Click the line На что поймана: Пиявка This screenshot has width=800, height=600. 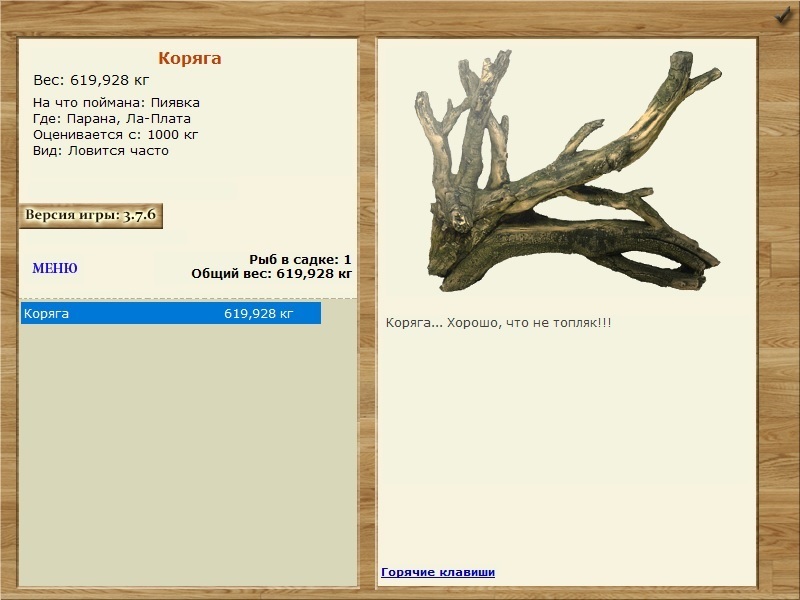click(116, 103)
